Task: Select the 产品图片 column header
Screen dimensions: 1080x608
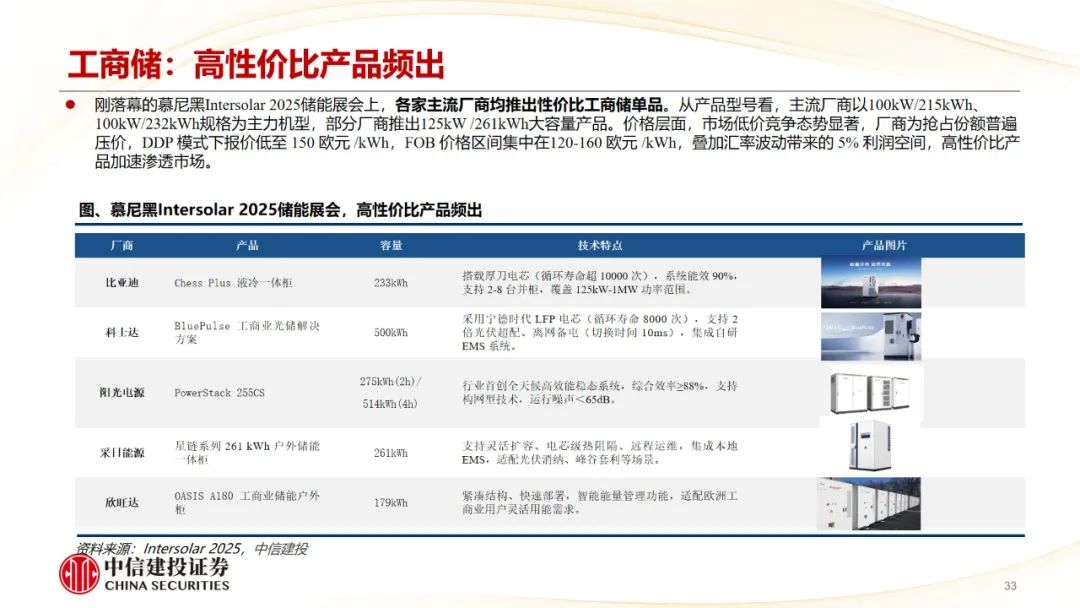Action: click(x=884, y=245)
